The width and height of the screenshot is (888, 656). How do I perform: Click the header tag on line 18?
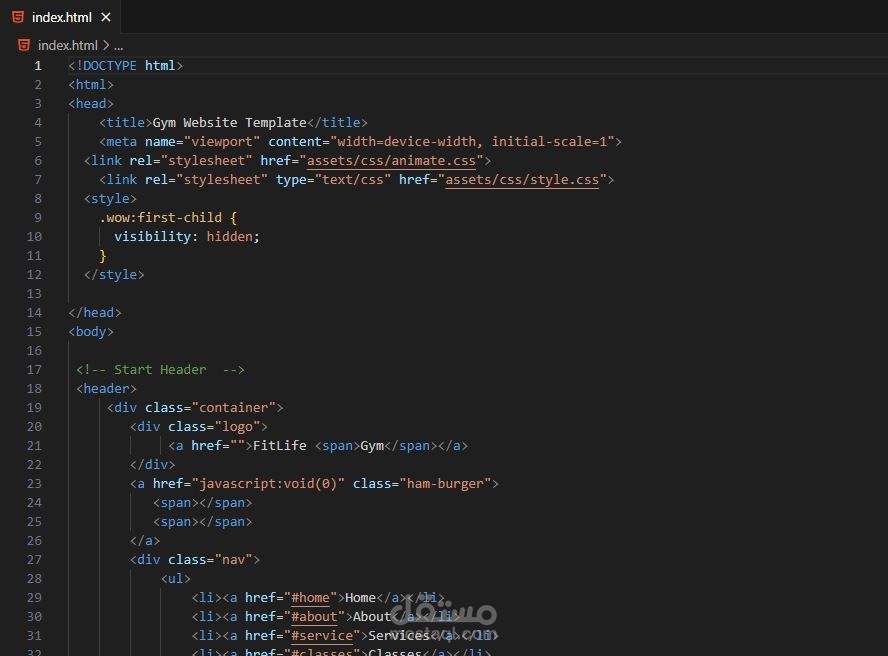[106, 389]
